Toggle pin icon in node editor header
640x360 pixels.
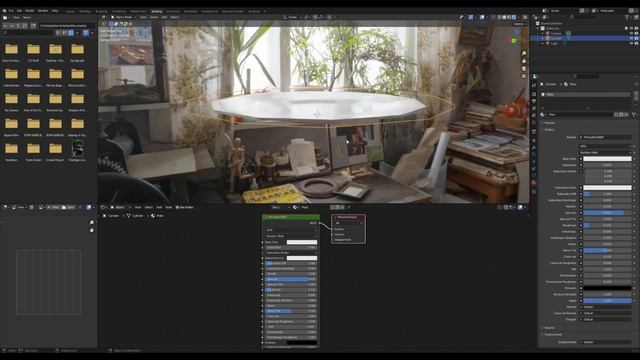[x=349, y=207]
